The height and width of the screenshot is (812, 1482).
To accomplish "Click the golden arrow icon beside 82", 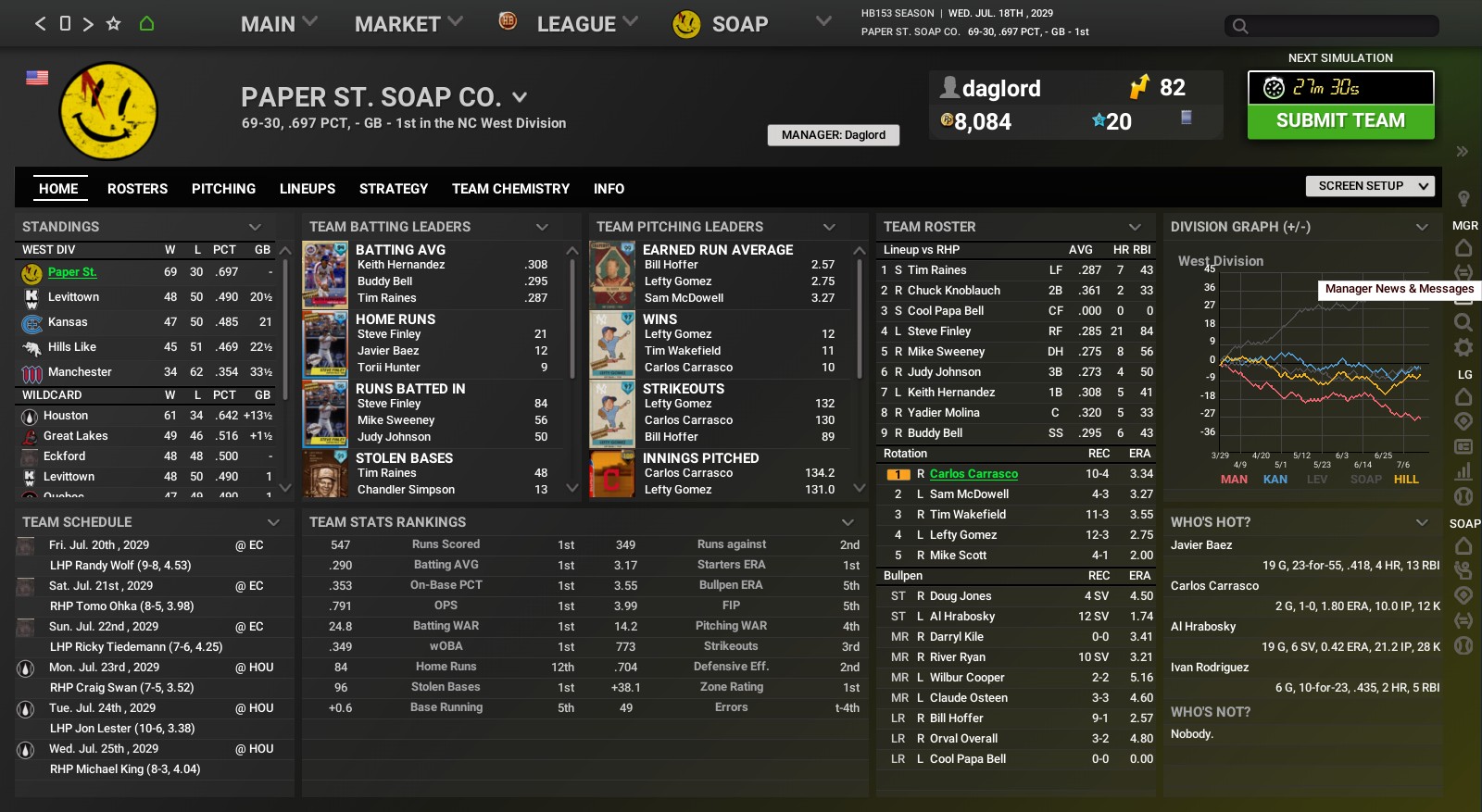I will click(x=1139, y=86).
